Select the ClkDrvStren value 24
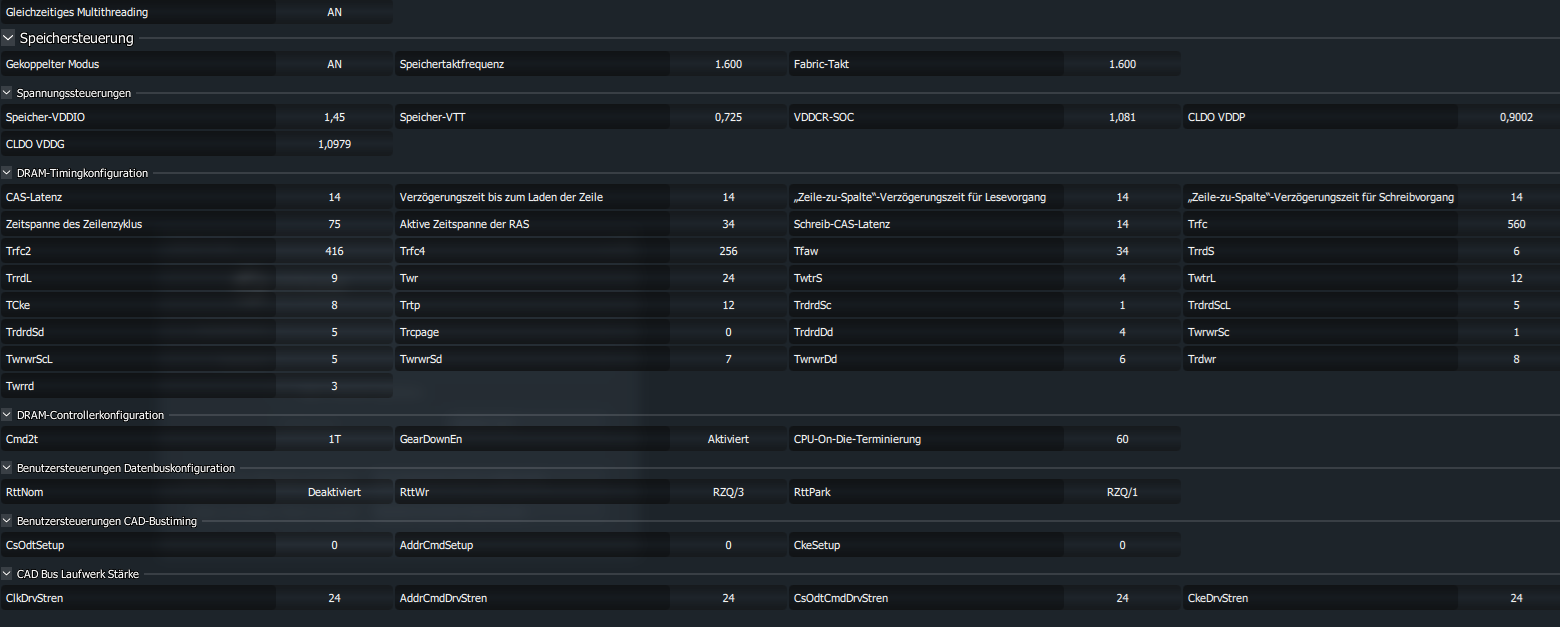Image resolution: width=1560 pixels, height=627 pixels. 334,598
